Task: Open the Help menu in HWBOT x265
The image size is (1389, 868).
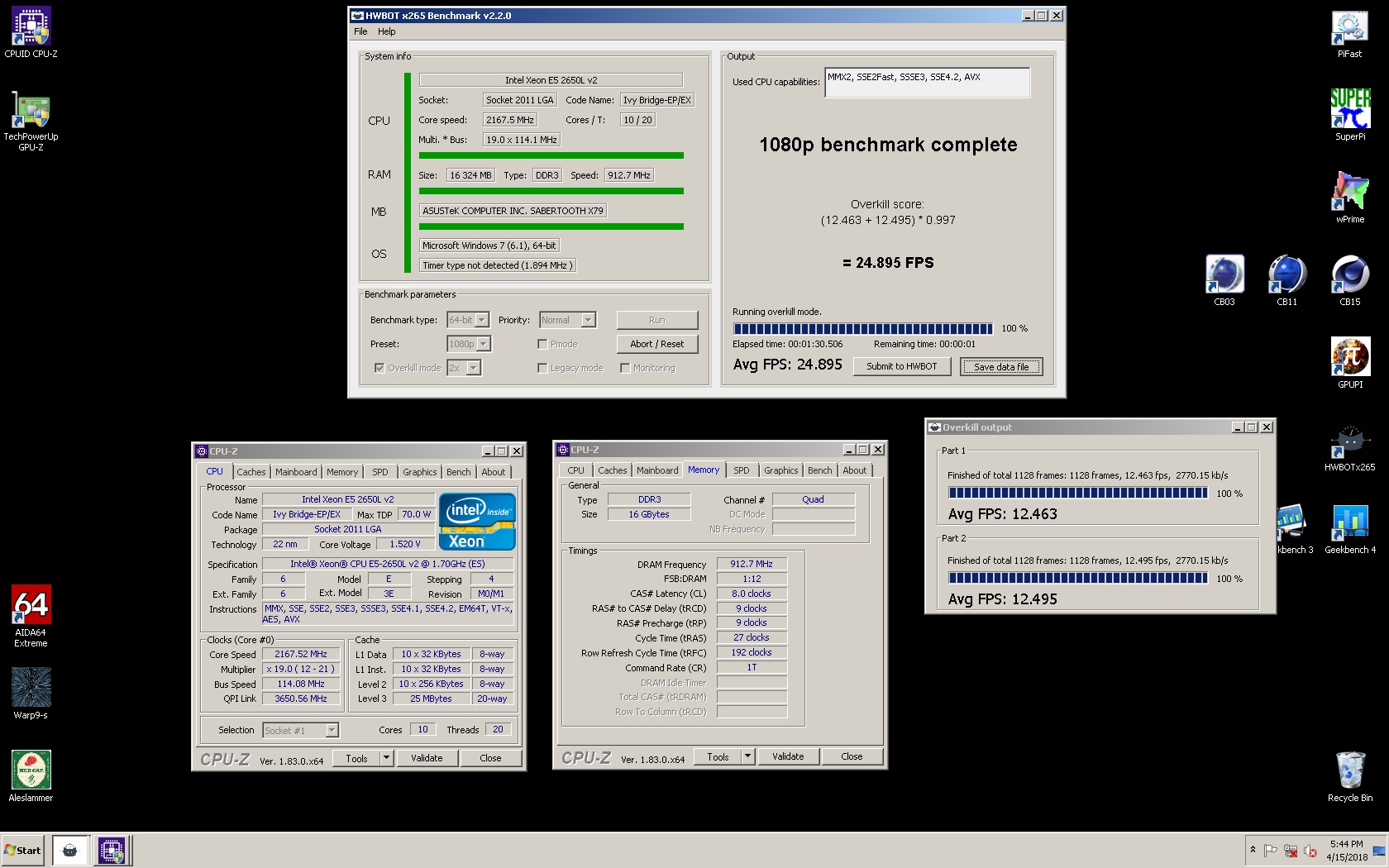Action: (387, 31)
